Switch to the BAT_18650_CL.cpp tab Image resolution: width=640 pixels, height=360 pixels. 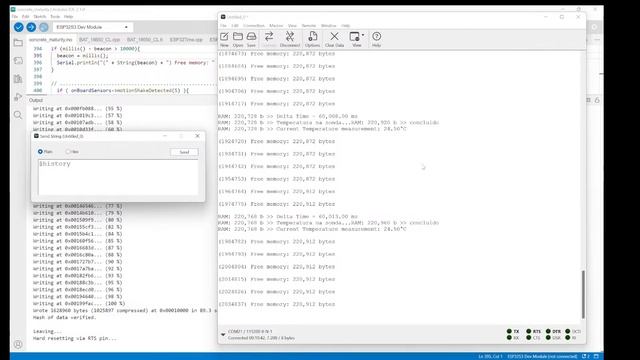pyautogui.click(x=100, y=40)
